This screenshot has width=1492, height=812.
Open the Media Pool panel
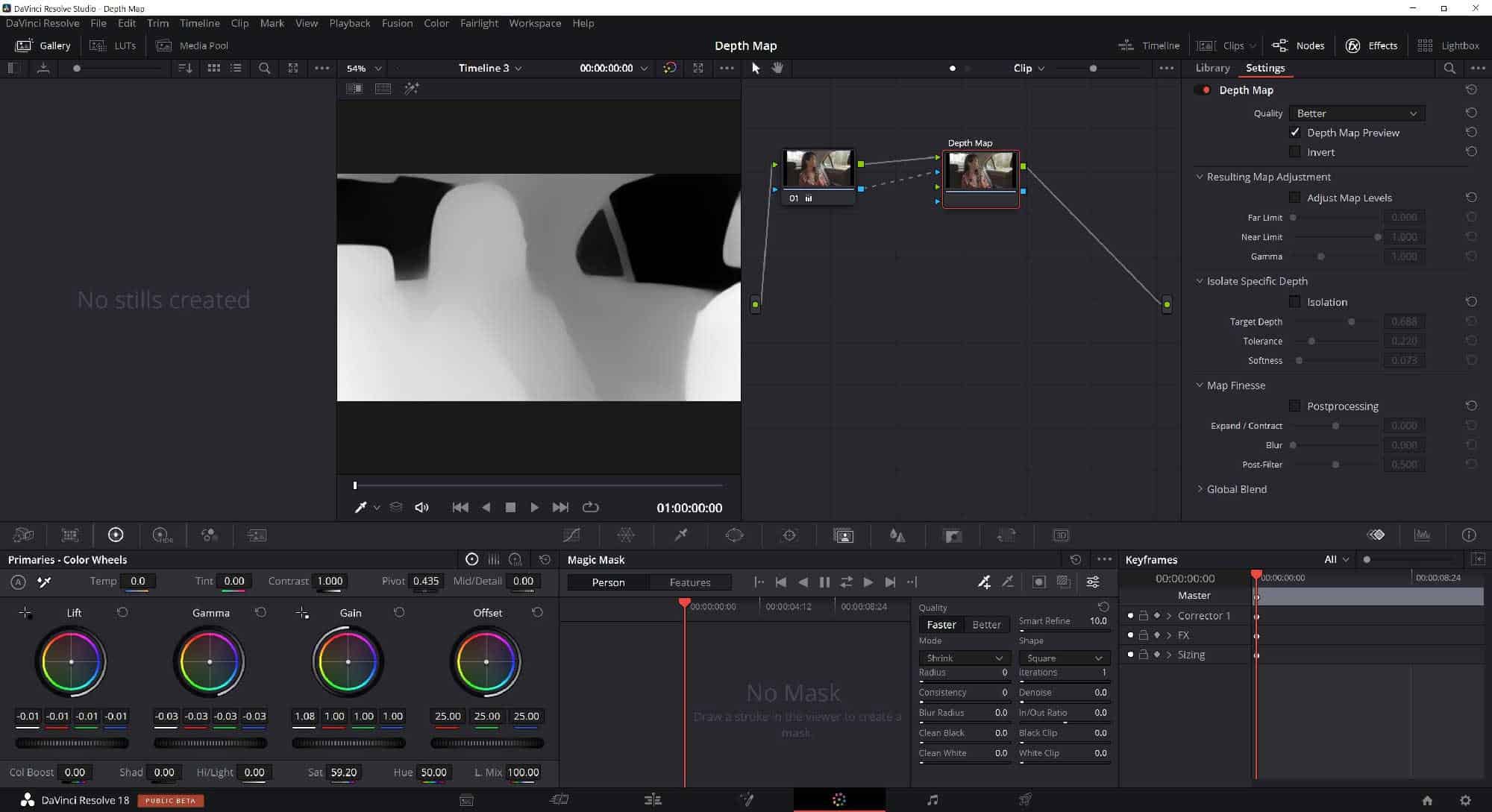[x=192, y=45]
